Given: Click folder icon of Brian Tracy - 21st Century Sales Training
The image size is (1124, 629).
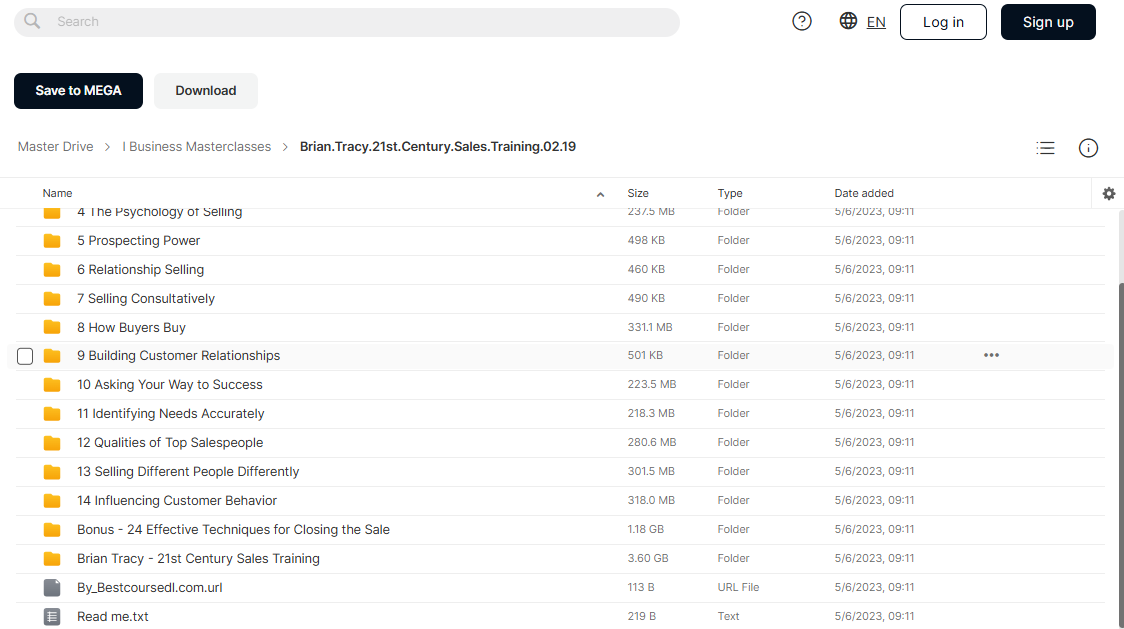Looking at the screenshot, I should (52, 559).
